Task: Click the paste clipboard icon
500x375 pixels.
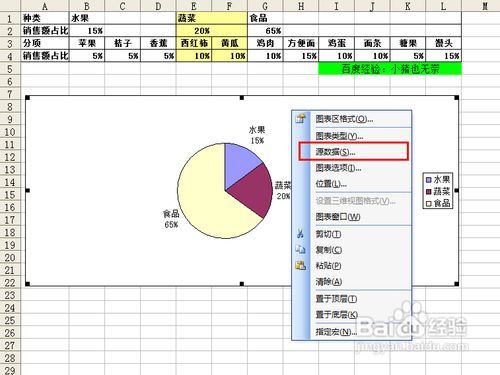Action: tap(300, 265)
